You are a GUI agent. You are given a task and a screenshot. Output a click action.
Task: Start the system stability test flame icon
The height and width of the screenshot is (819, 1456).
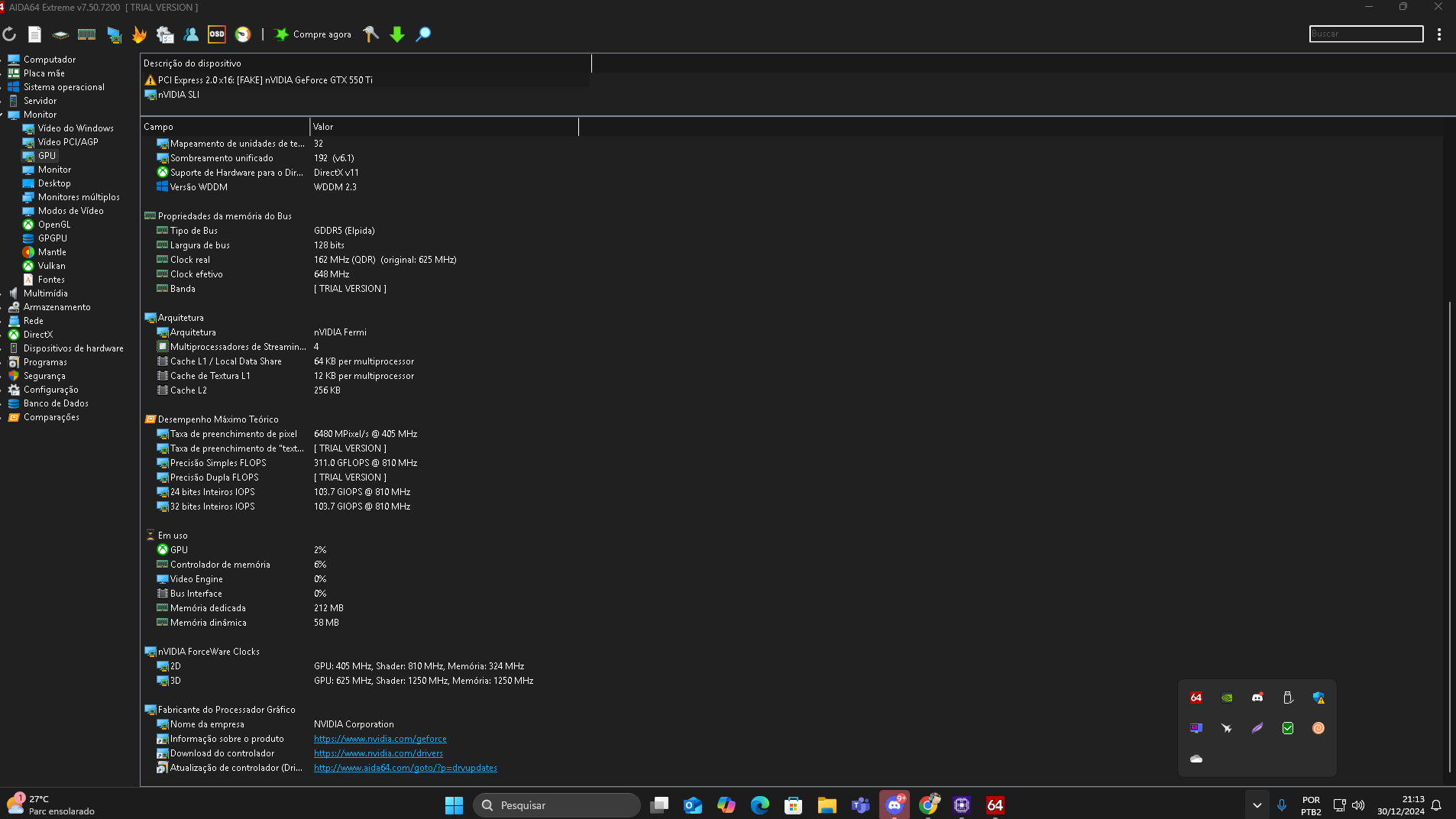point(139,34)
